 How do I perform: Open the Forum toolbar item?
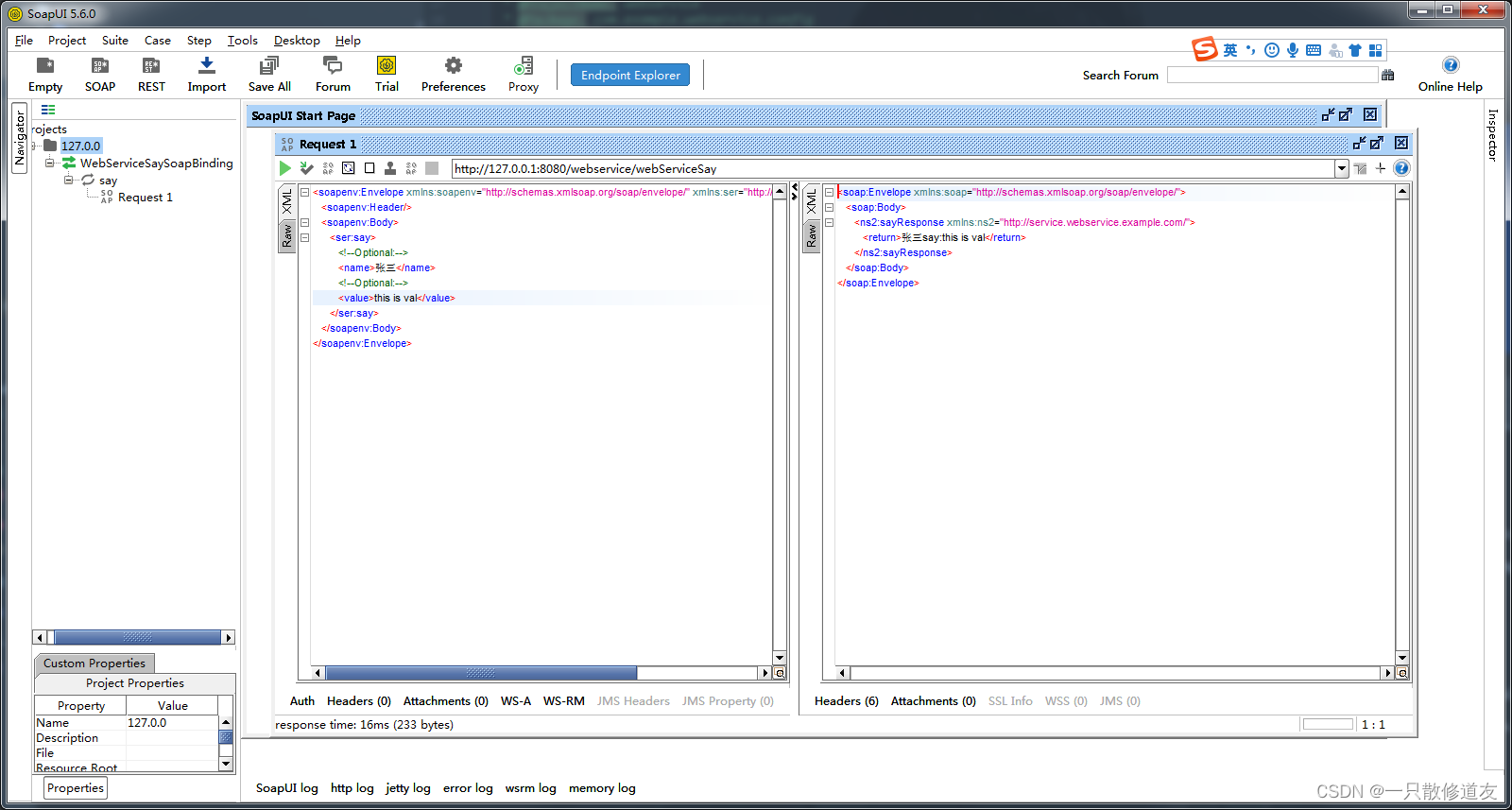[333, 65]
